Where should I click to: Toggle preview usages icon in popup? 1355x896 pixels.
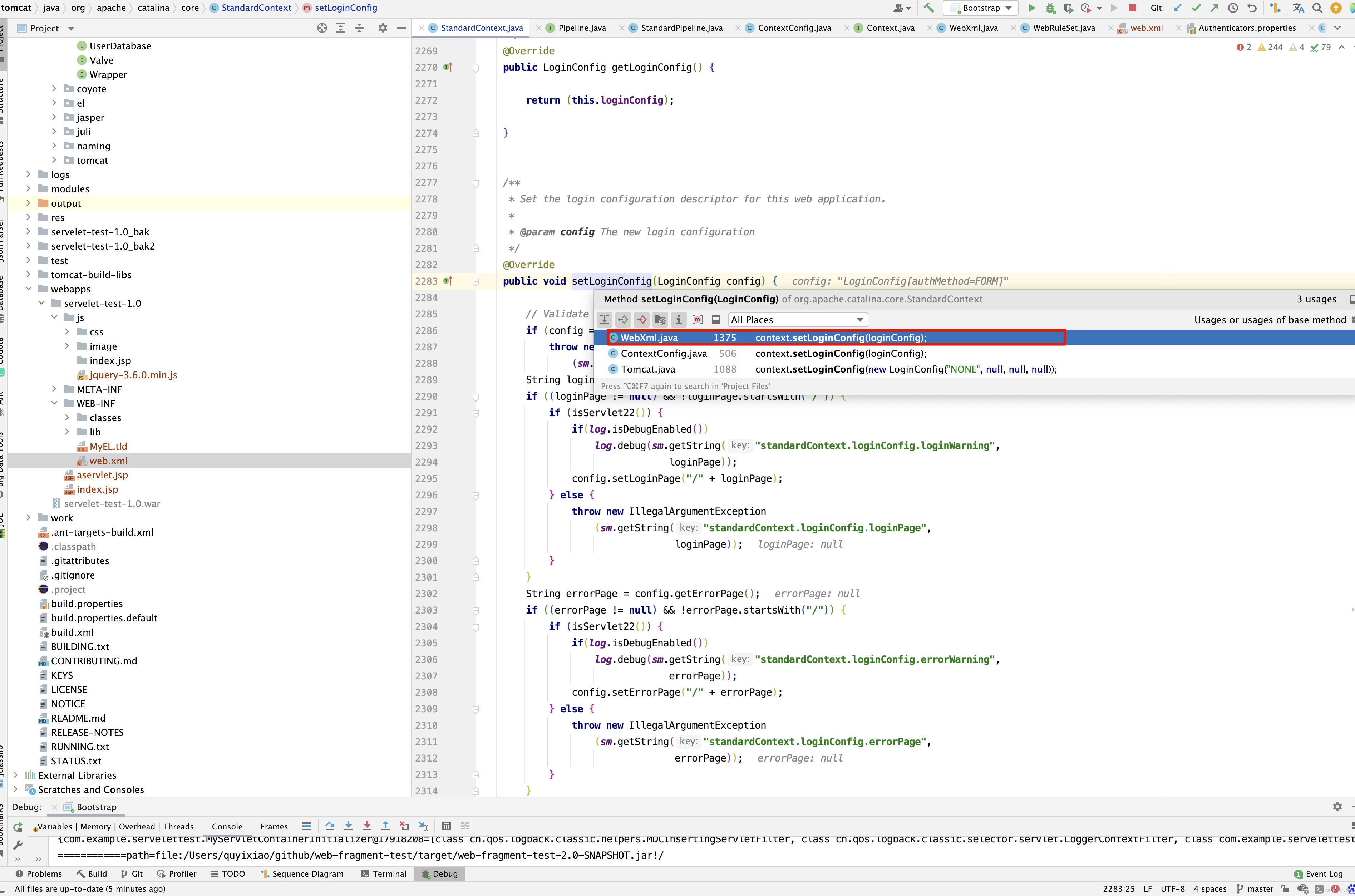pyautogui.click(x=716, y=320)
